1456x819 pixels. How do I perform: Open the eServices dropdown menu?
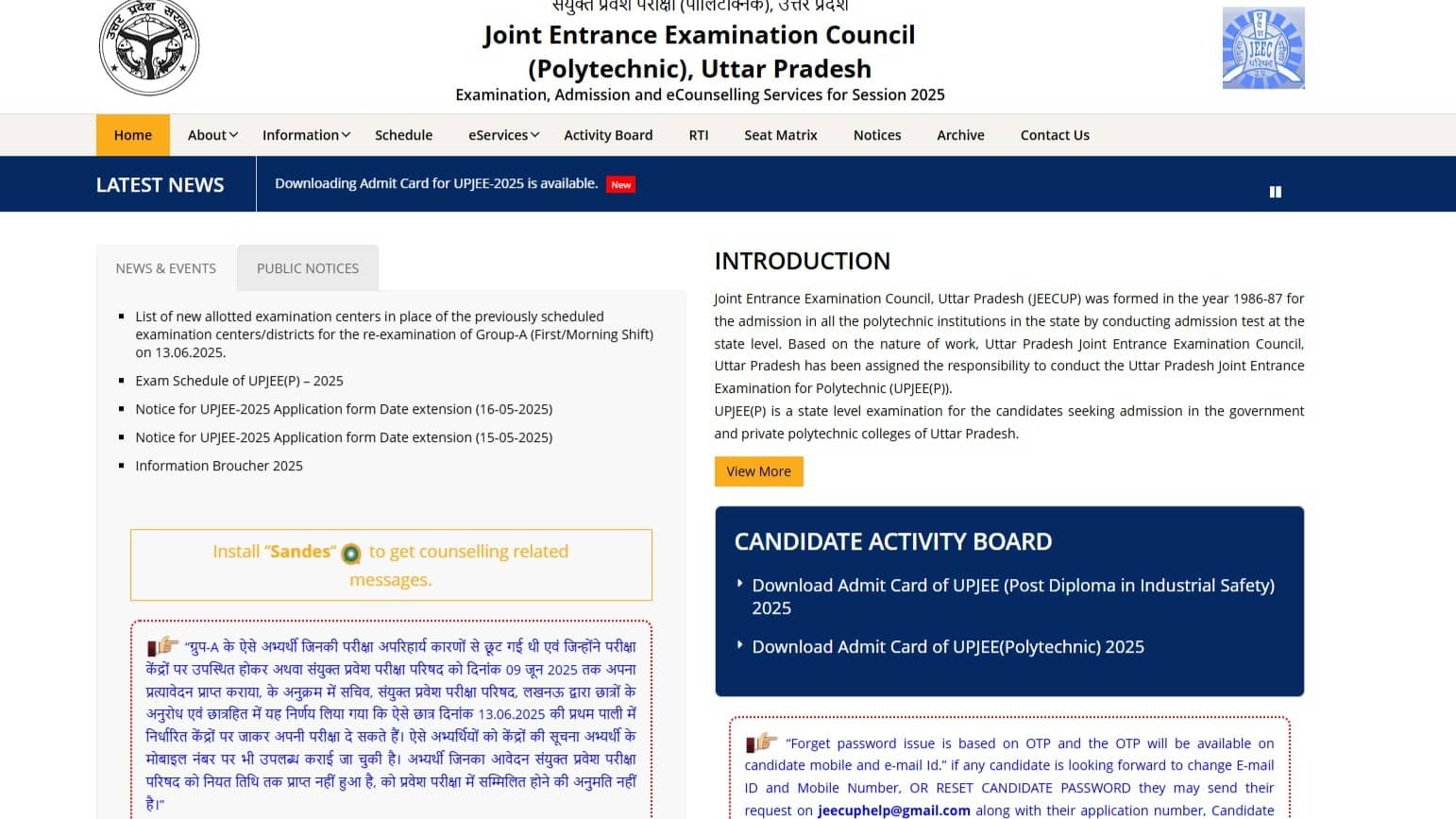[x=503, y=135]
